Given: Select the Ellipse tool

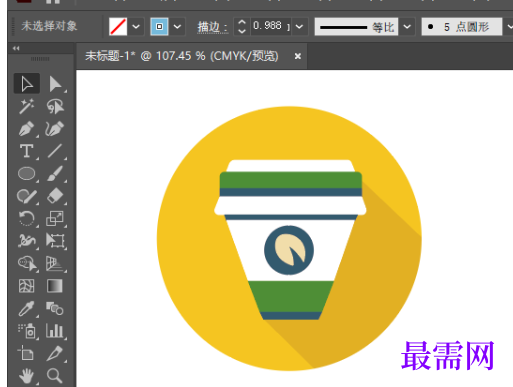Looking at the screenshot, I should click(x=27, y=174).
